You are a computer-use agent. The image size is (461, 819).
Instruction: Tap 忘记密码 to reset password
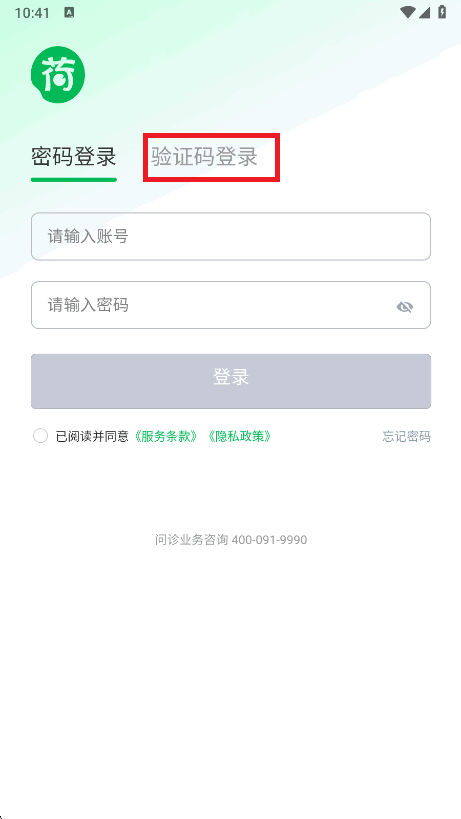407,437
